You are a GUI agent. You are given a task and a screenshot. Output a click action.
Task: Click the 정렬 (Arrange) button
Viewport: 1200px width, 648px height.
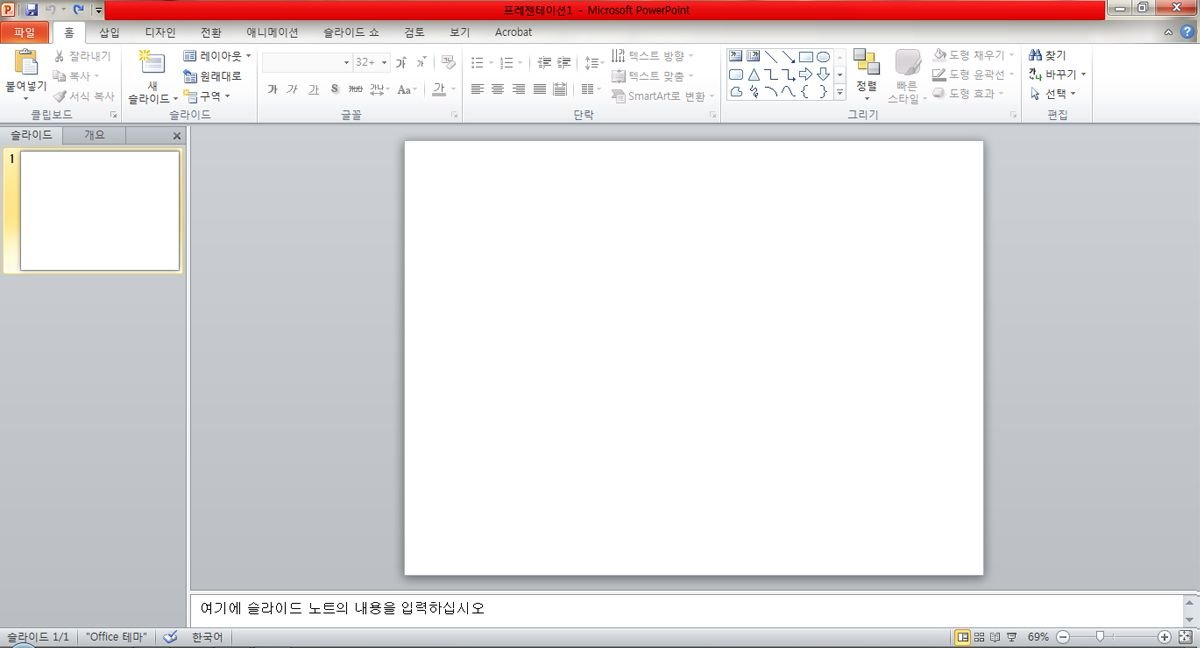pyautogui.click(x=866, y=74)
